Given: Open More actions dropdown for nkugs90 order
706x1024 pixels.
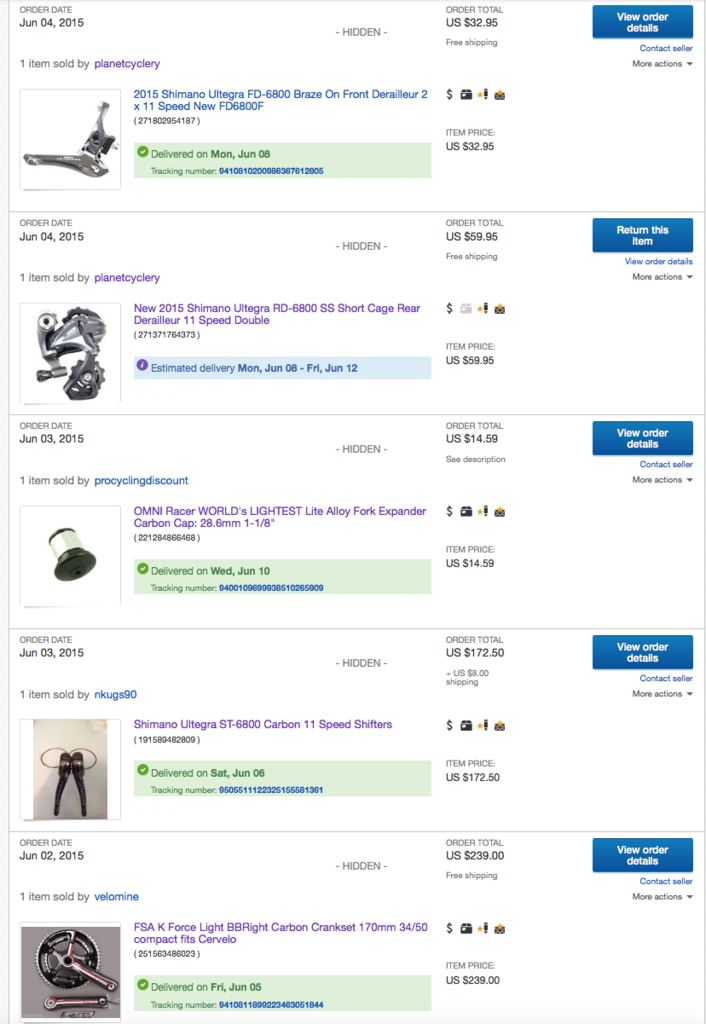Looking at the screenshot, I should click(x=663, y=694).
